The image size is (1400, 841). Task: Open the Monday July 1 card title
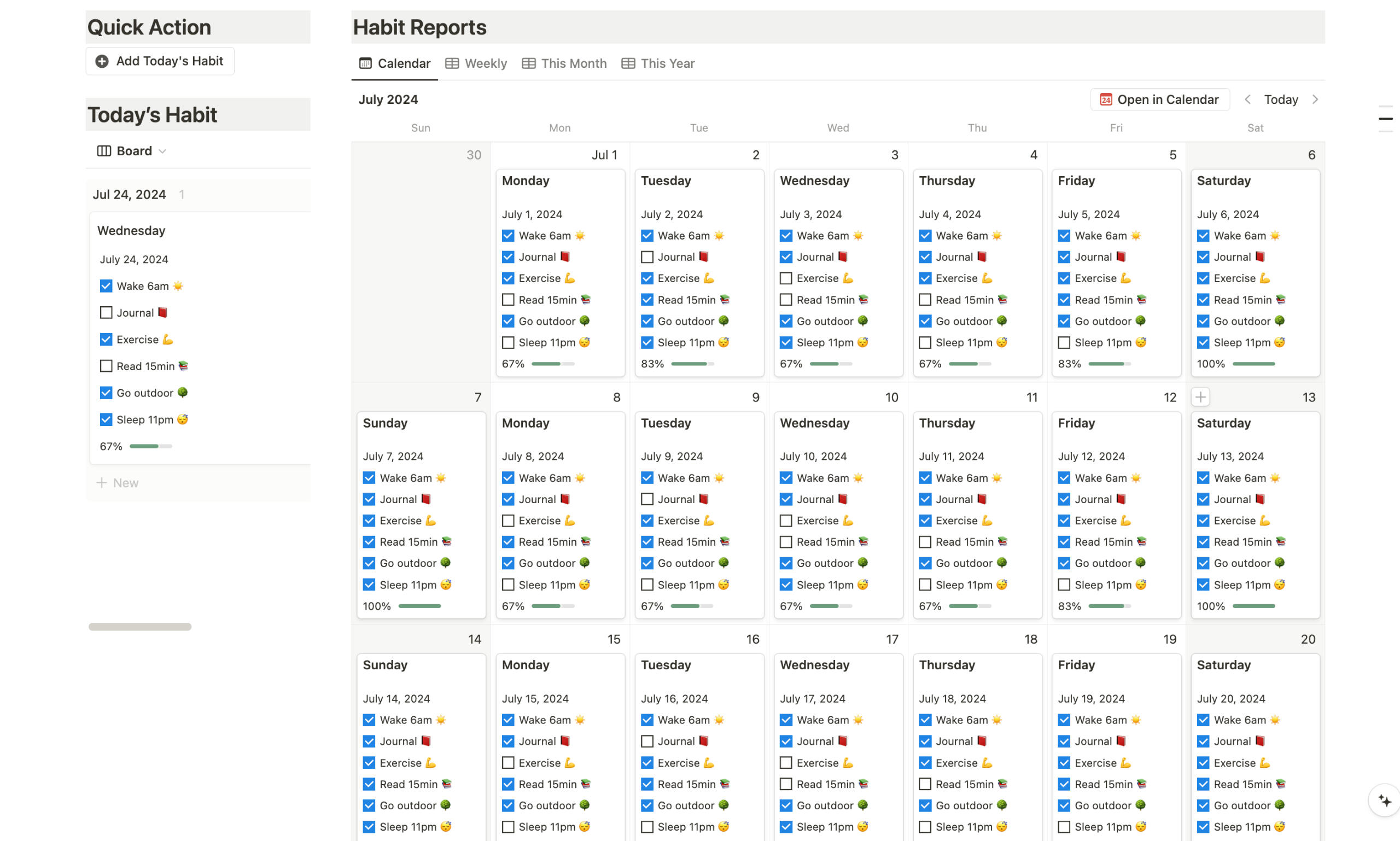click(x=526, y=181)
